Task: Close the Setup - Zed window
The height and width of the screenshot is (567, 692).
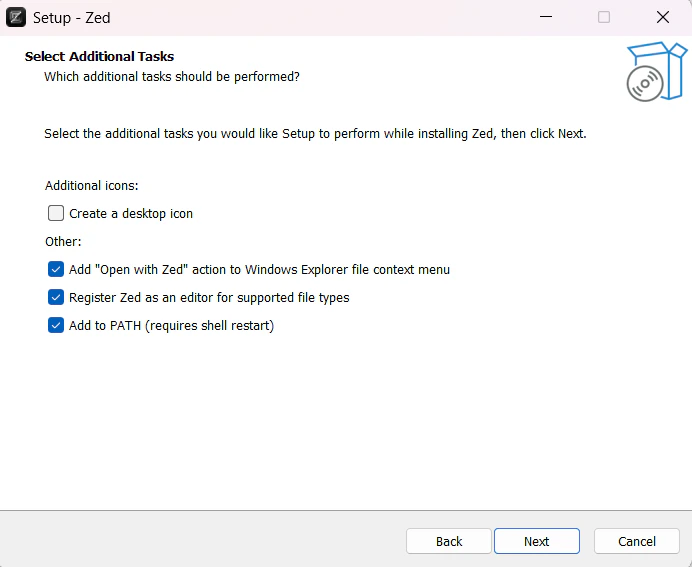Action: point(662,17)
